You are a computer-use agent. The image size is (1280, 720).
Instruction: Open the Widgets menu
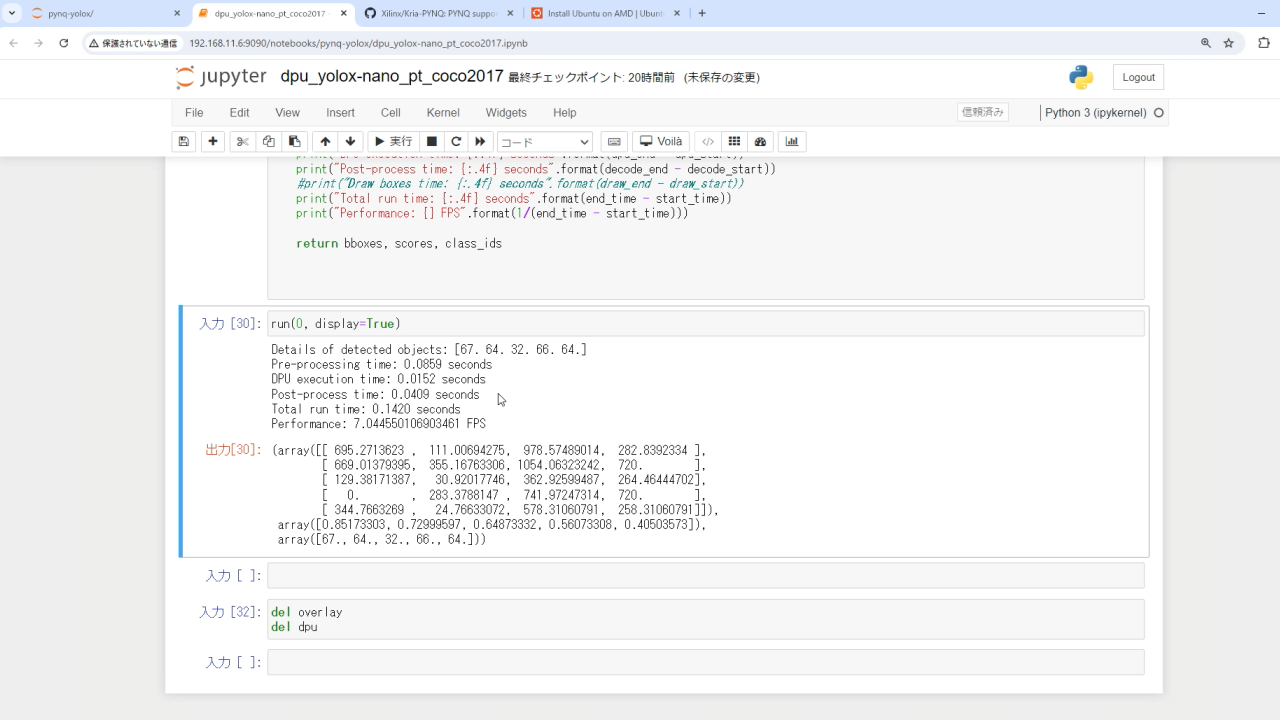click(x=506, y=113)
